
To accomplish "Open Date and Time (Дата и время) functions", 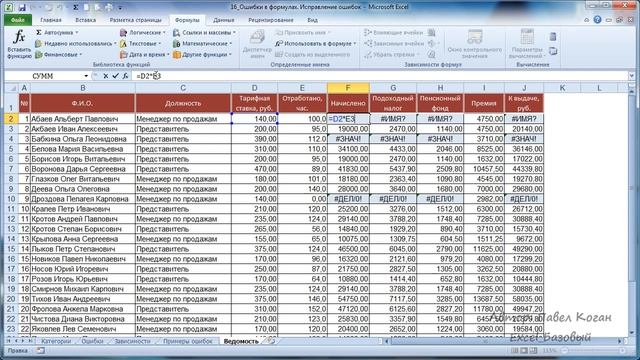I will coord(145,54).
